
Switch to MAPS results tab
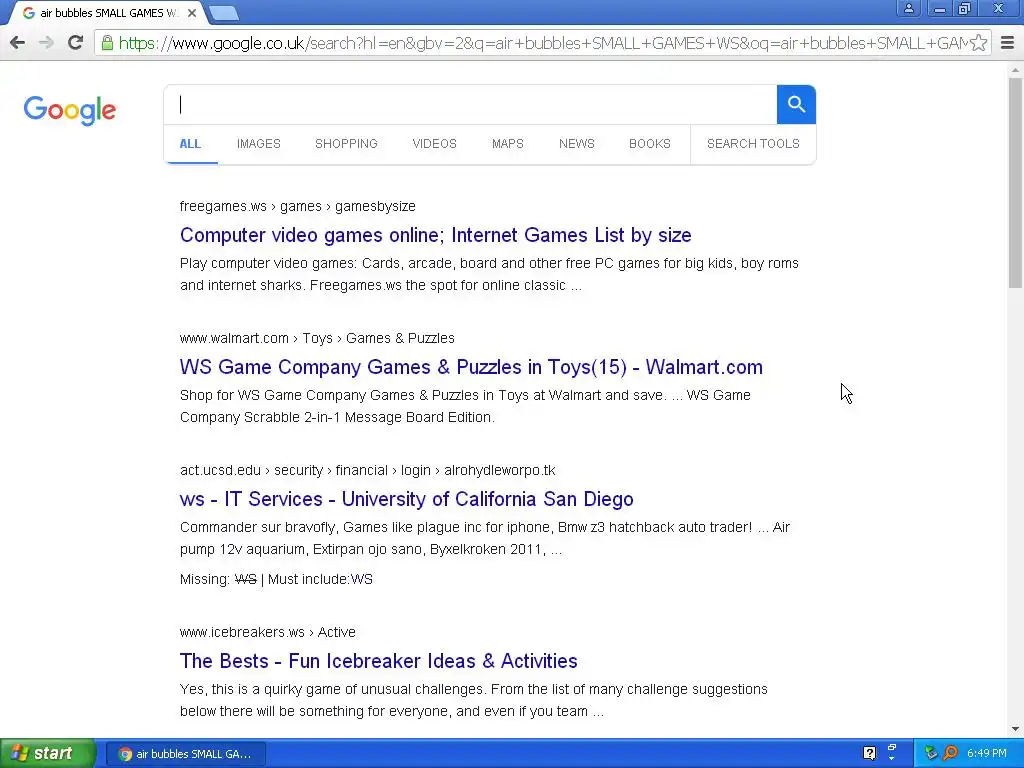507,144
